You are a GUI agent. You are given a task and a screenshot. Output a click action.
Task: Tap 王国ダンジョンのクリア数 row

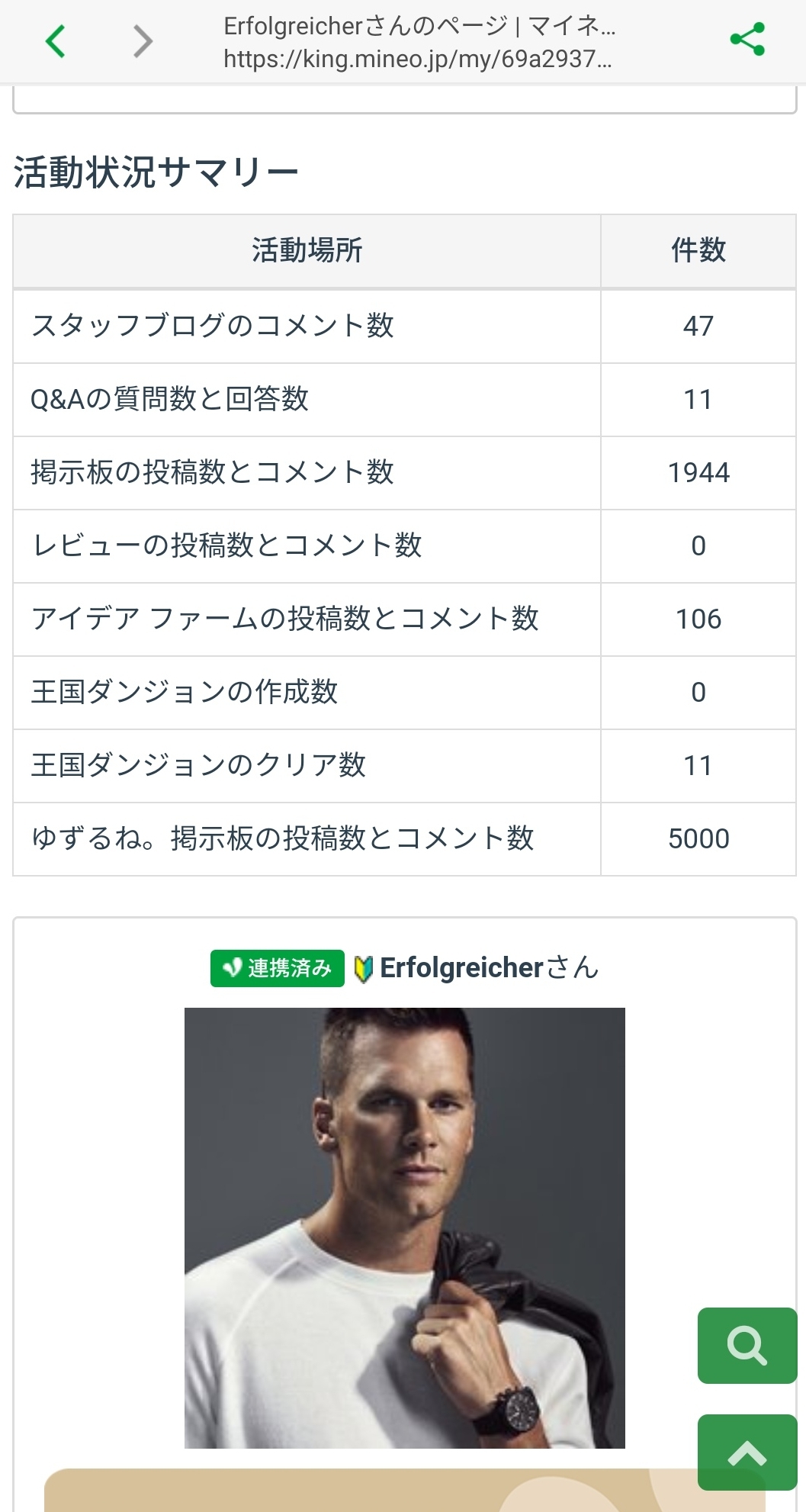[x=198, y=765]
